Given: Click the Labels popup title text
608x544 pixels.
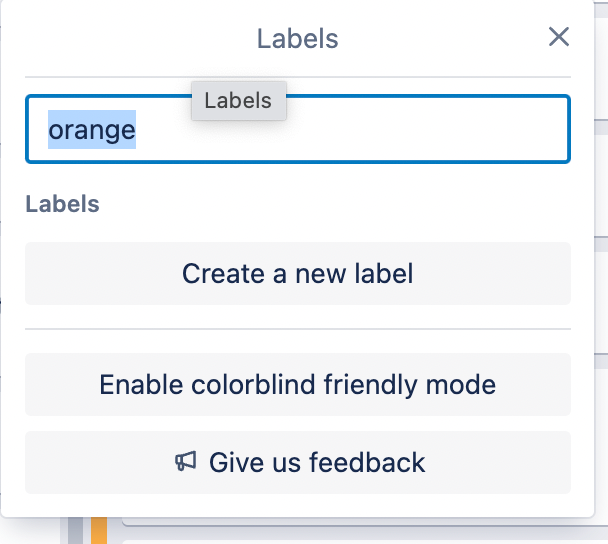Looking at the screenshot, I should click(x=298, y=39).
